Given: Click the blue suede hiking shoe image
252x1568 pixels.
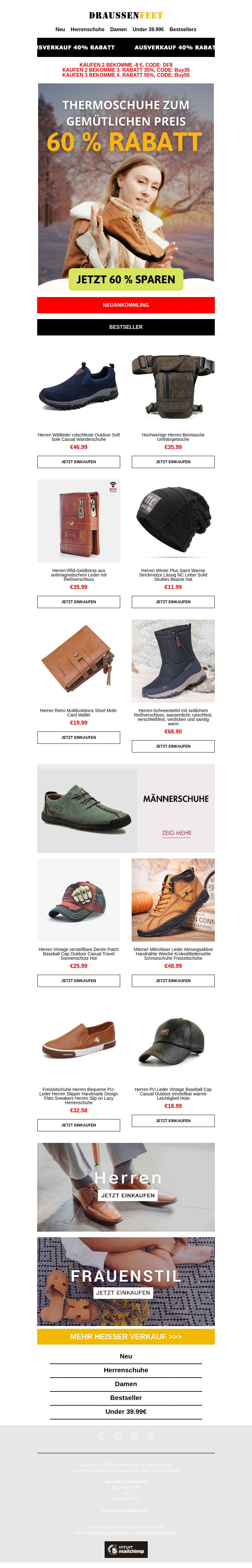Looking at the screenshot, I should (x=78, y=388).
